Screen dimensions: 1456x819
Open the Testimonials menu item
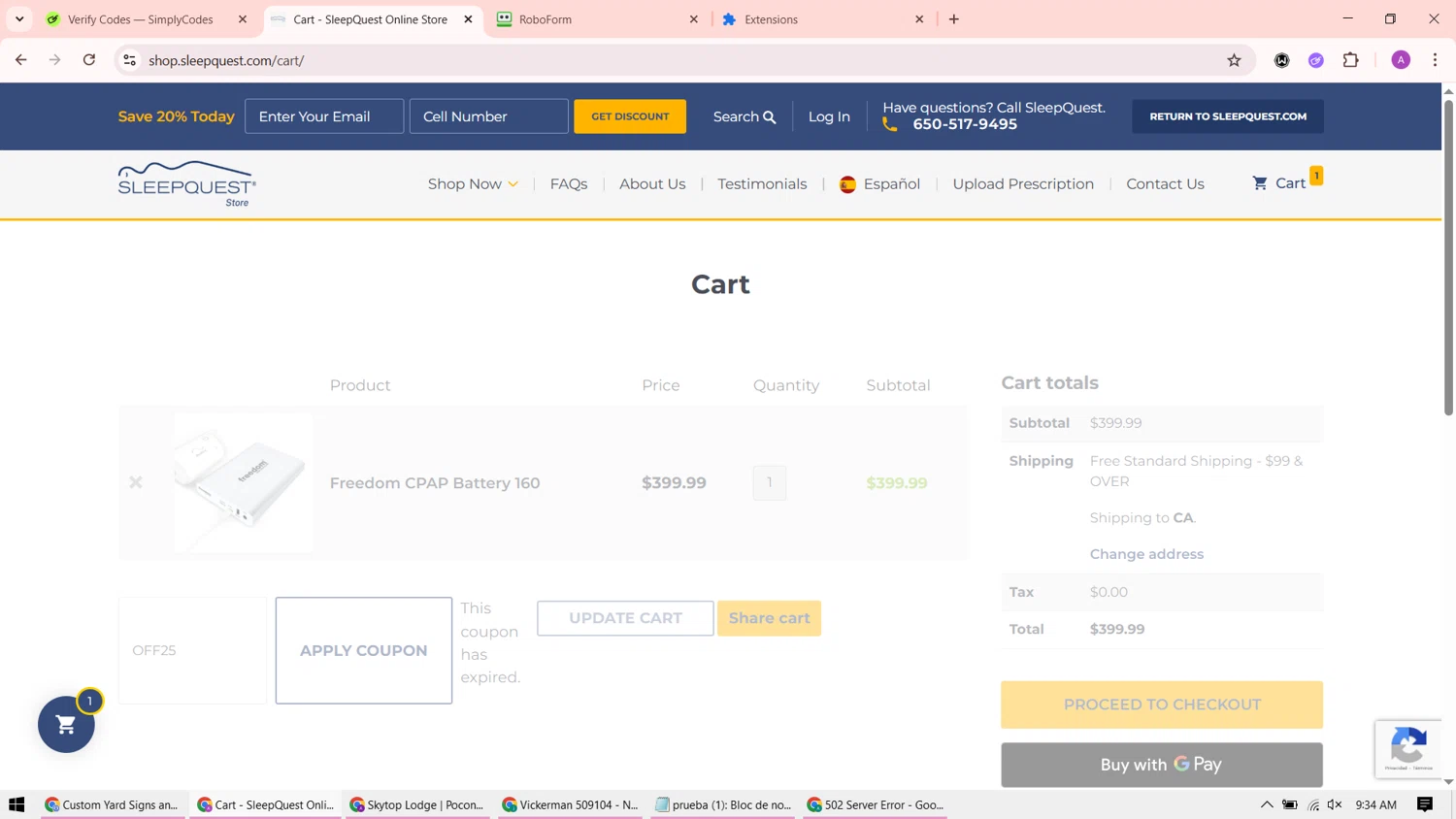[762, 184]
